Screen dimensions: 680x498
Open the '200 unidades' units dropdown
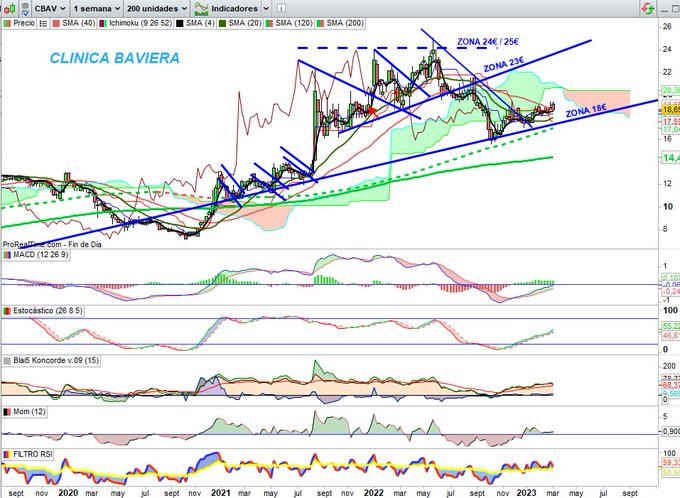pos(157,8)
